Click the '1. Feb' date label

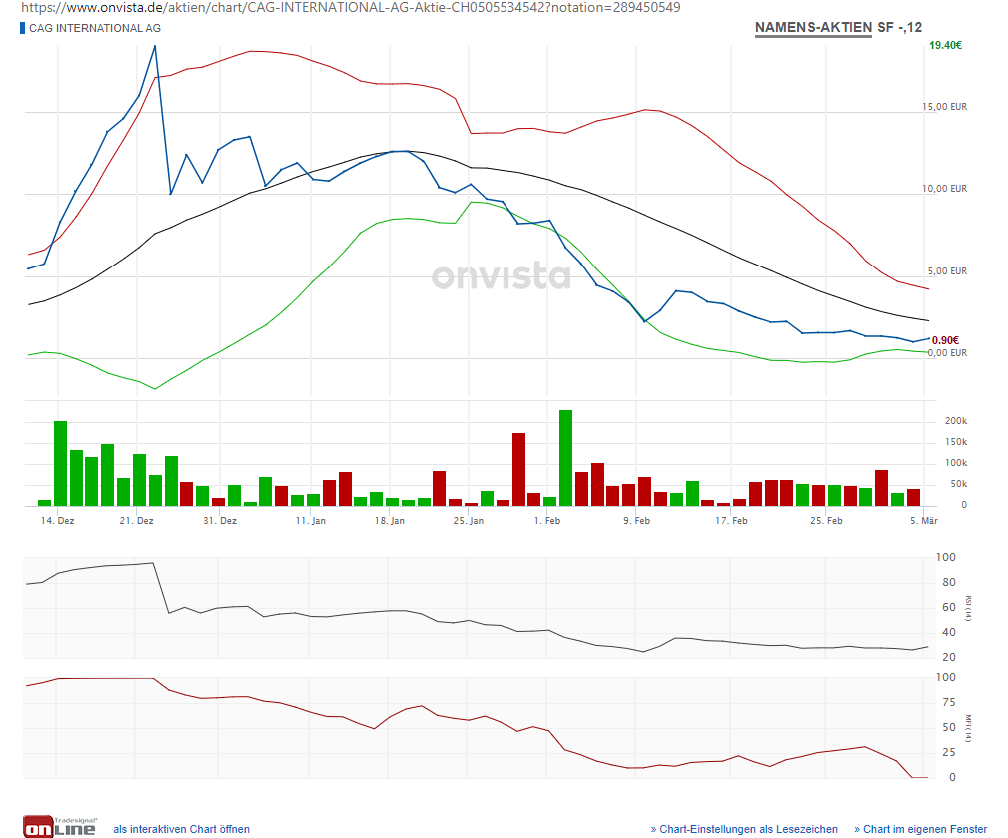tap(547, 521)
